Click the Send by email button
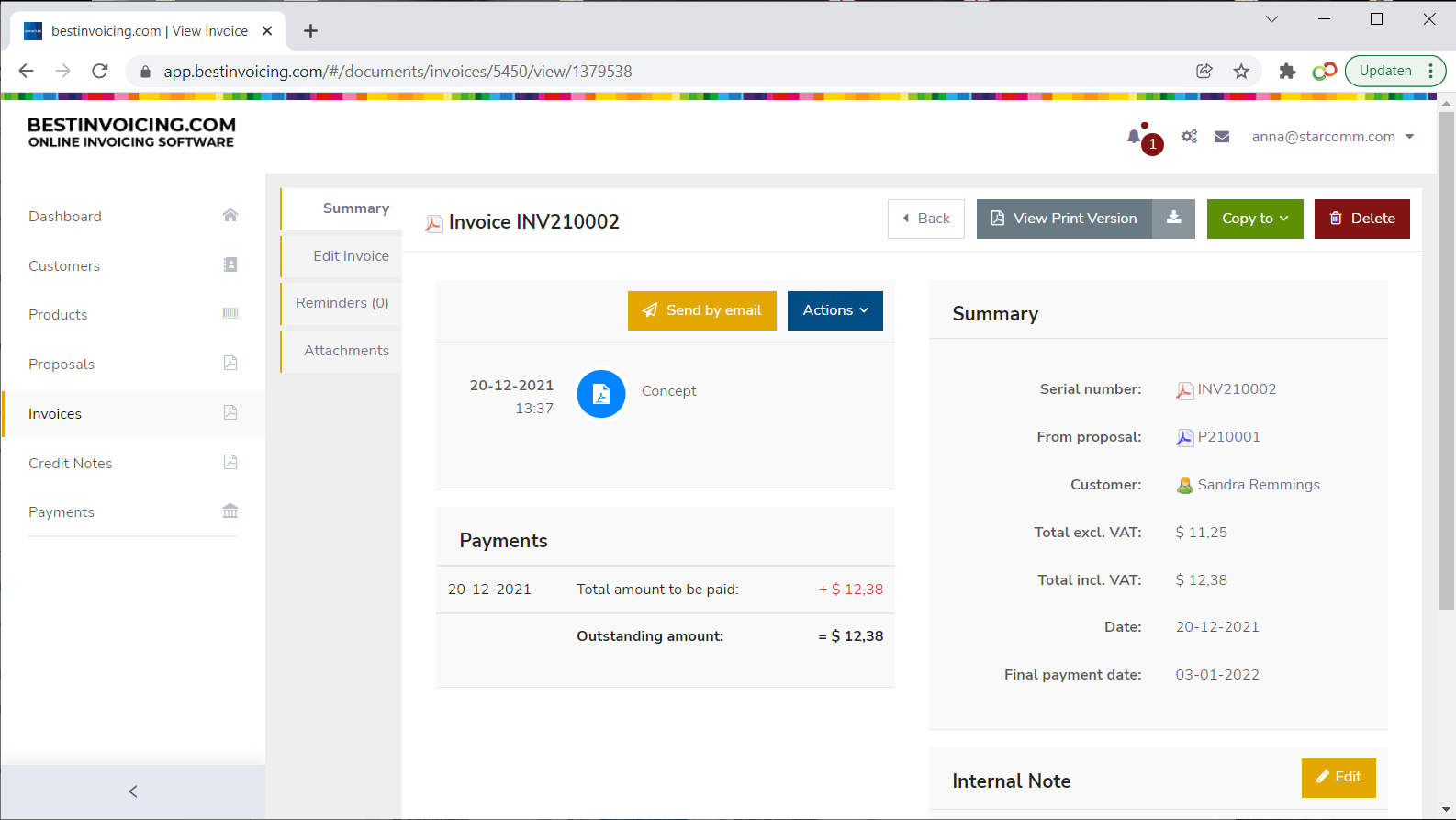 pos(702,310)
